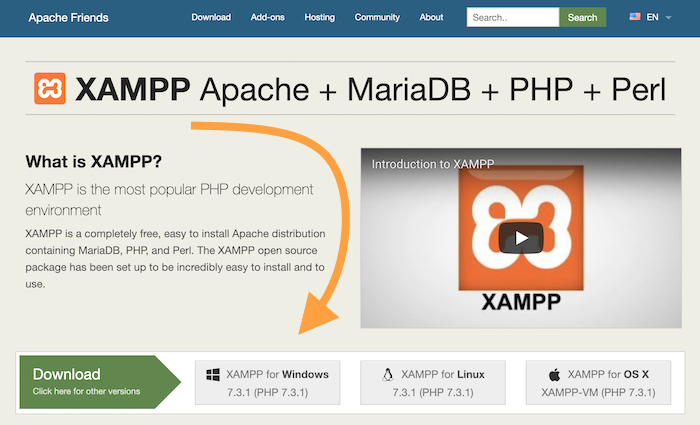Open the Community menu item

[377, 17]
